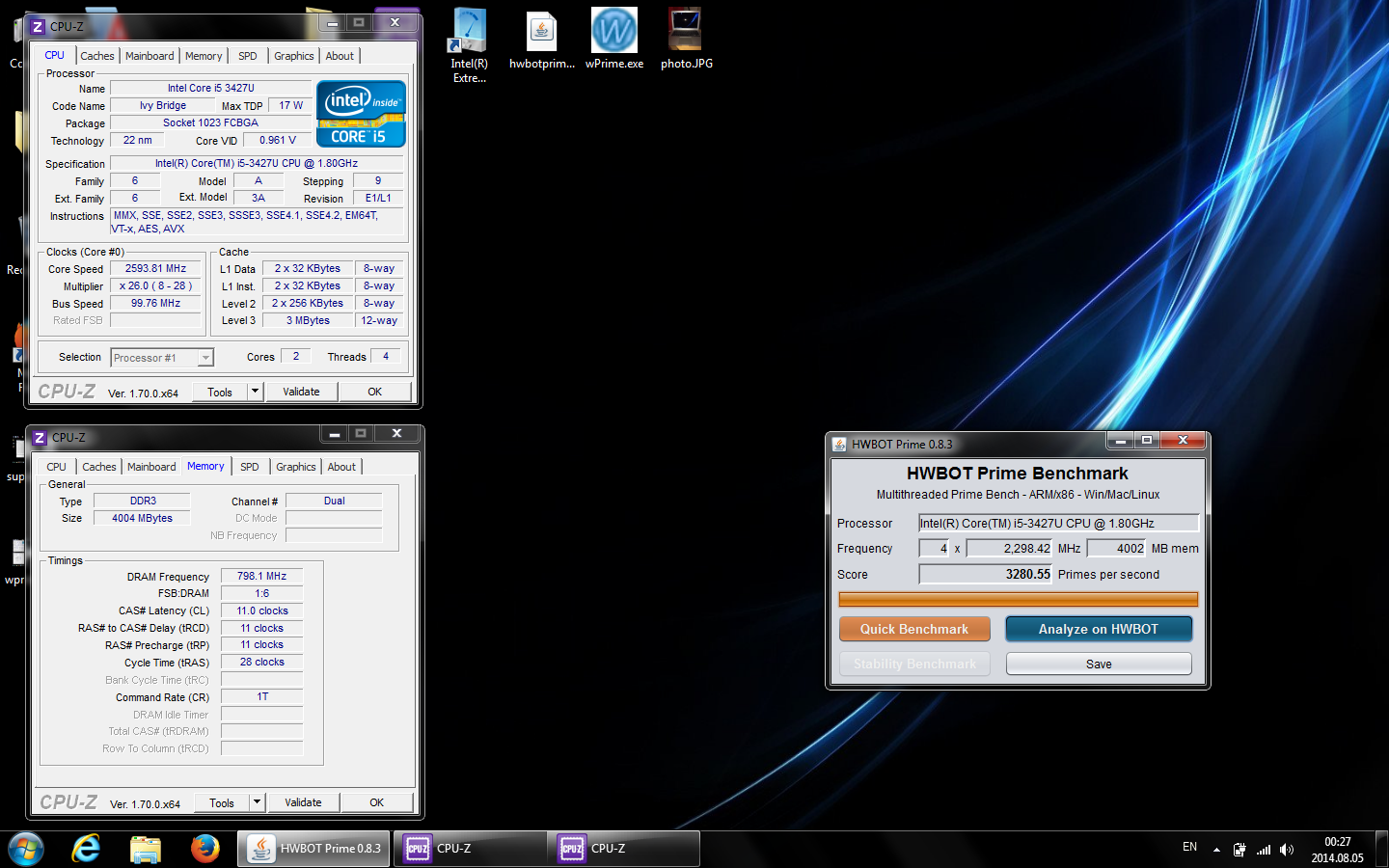
Task: Switch to Caches tab in lower CPU-Z window
Action: [99, 467]
